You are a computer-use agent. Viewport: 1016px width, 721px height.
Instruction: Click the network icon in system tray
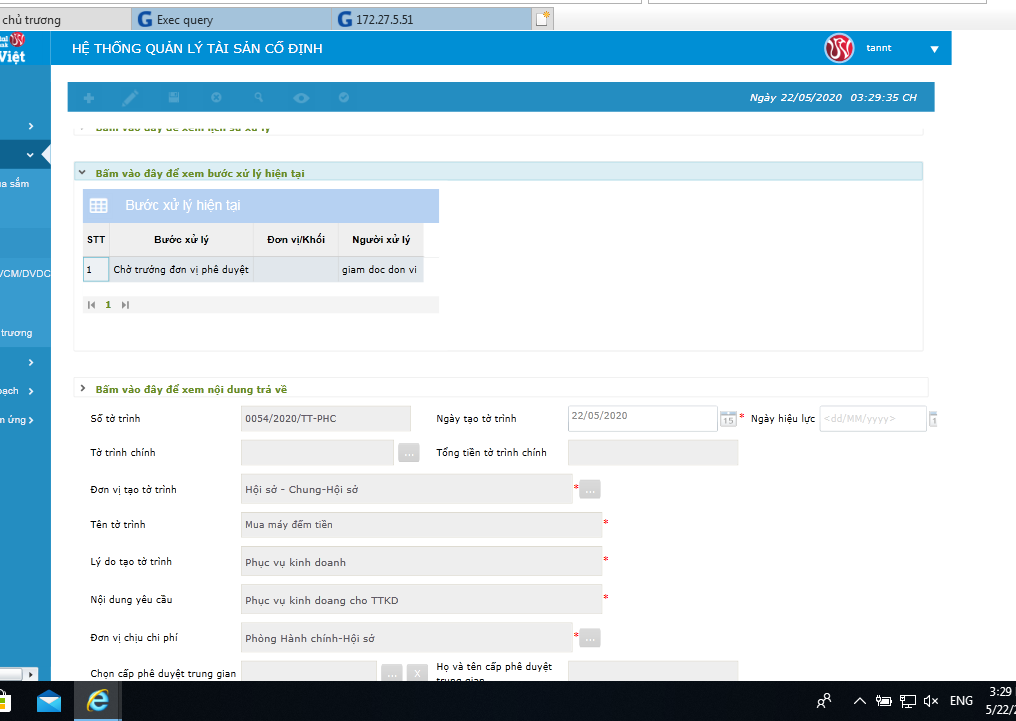908,701
